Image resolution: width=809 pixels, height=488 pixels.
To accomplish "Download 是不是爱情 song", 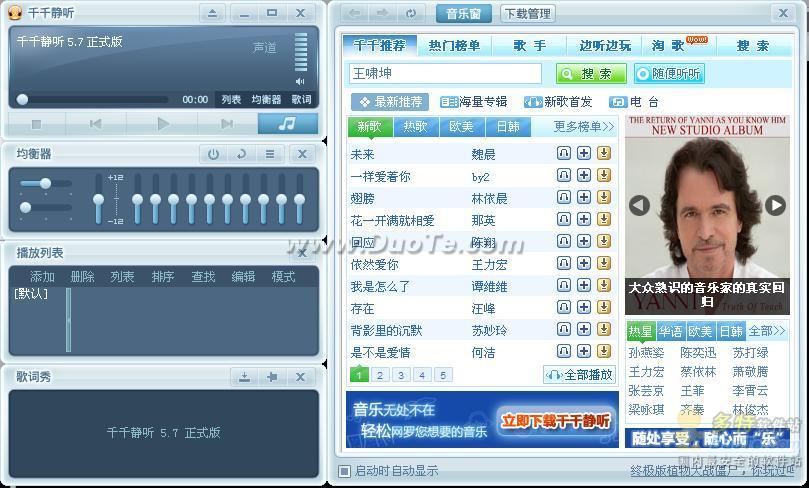I will [x=604, y=351].
